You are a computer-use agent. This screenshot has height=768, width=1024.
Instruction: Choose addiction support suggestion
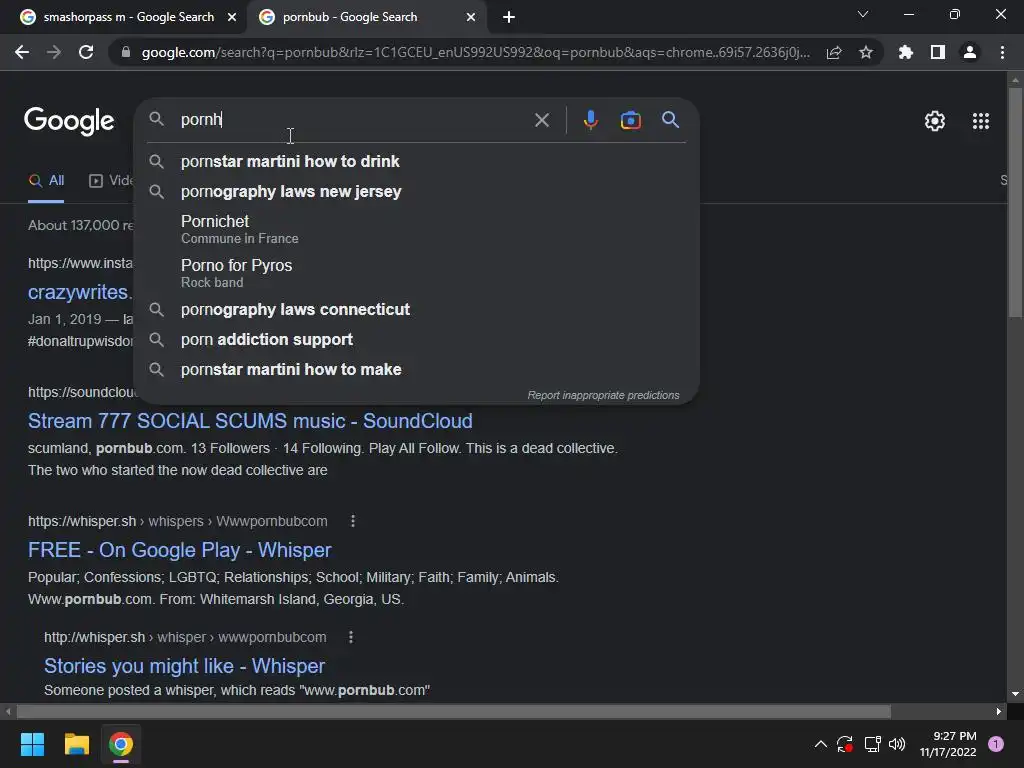pyautogui.click(x=416, y=340)
